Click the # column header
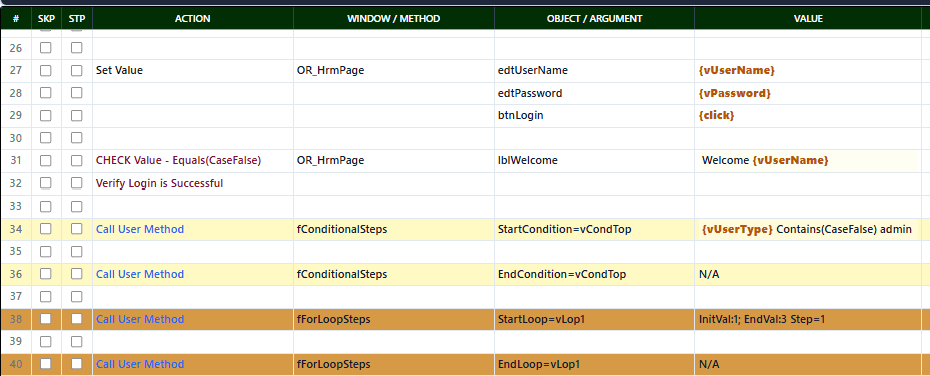Image resolution: width=930 pixels, height=376 pixels. click(x=16, y=18)
